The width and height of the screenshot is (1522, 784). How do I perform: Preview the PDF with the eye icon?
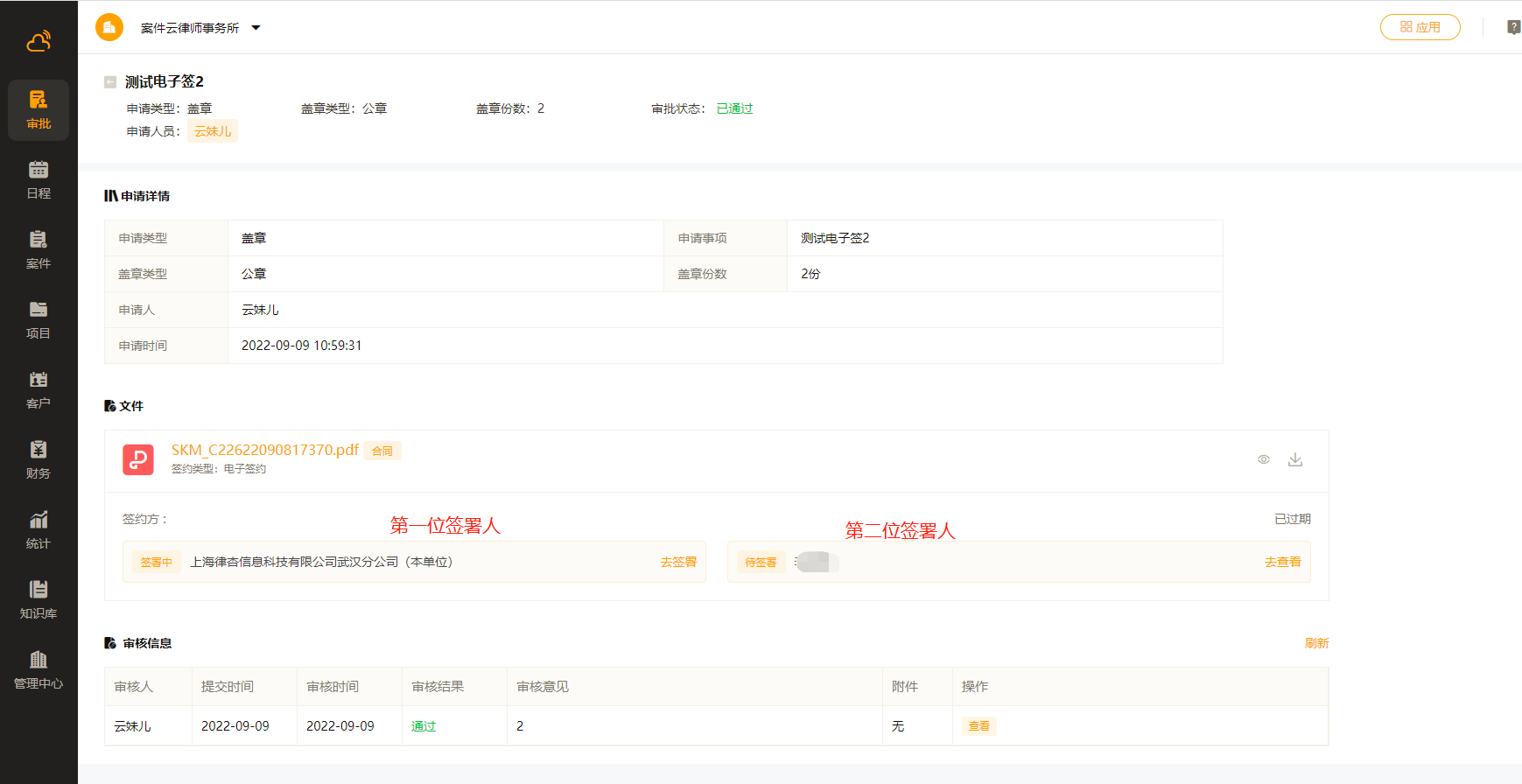tap(1264, 459)
